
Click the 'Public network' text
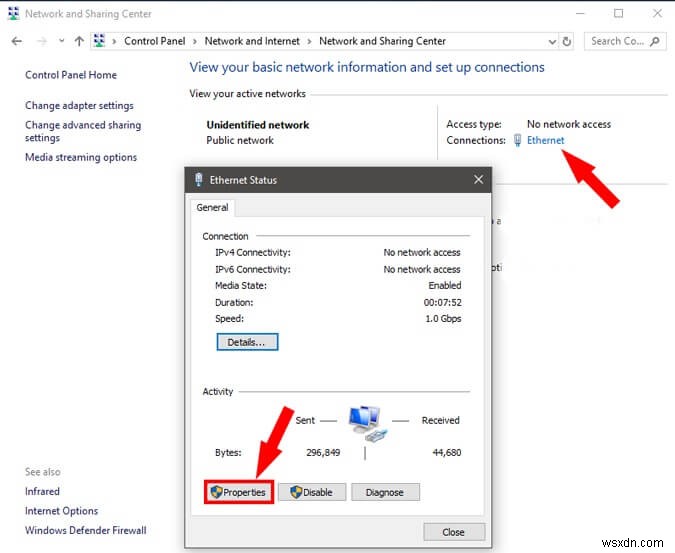tap(240, 140)
